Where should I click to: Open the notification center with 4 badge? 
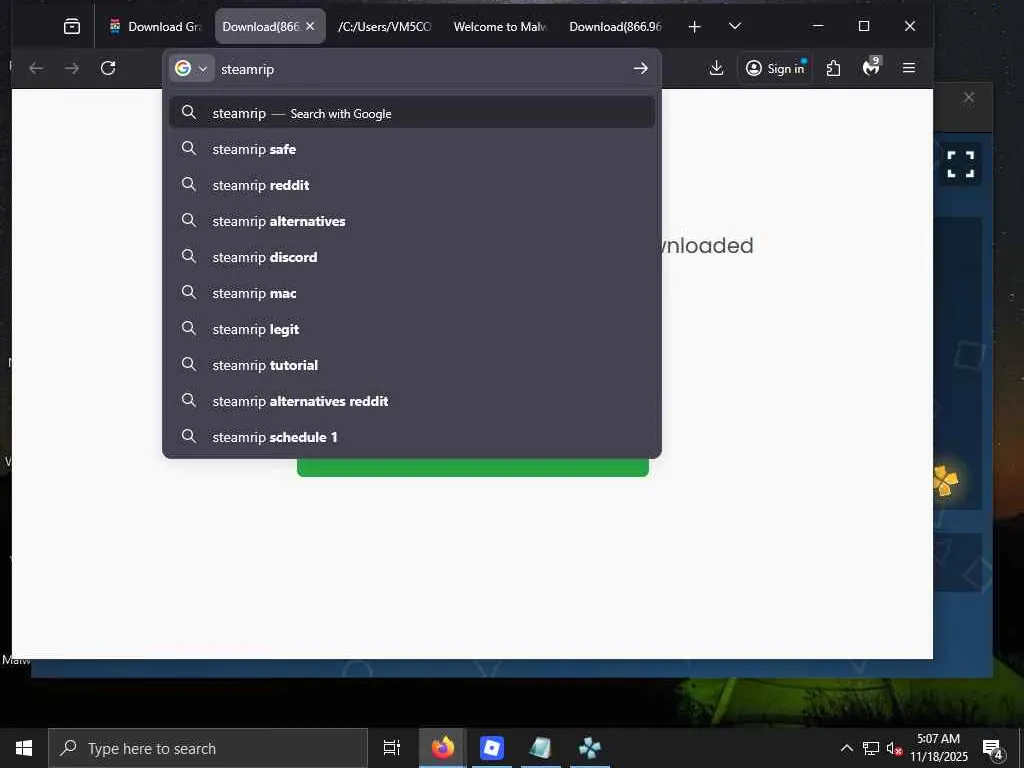pos(993,748)
